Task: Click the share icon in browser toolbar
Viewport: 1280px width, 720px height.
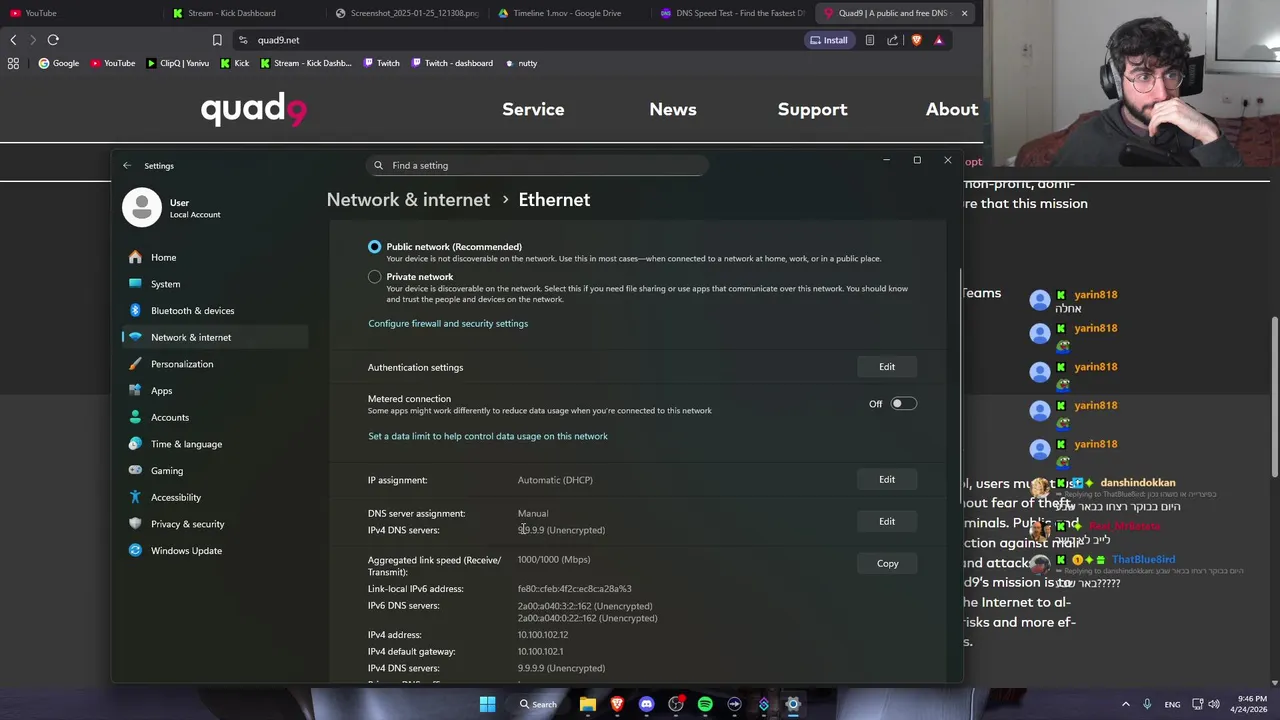Action: click(x=893, y=40)
